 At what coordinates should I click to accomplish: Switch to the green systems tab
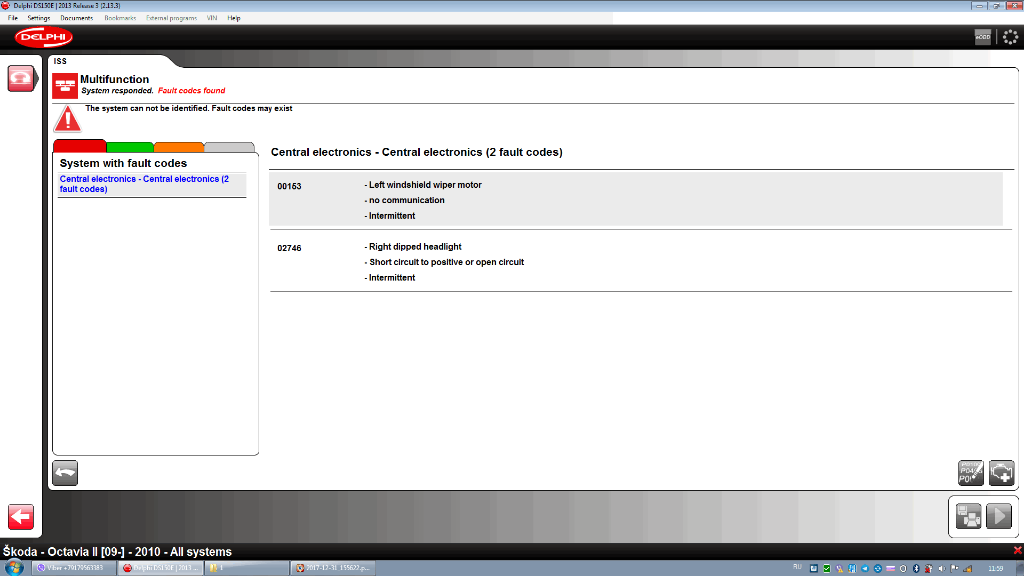pos(130,147)
